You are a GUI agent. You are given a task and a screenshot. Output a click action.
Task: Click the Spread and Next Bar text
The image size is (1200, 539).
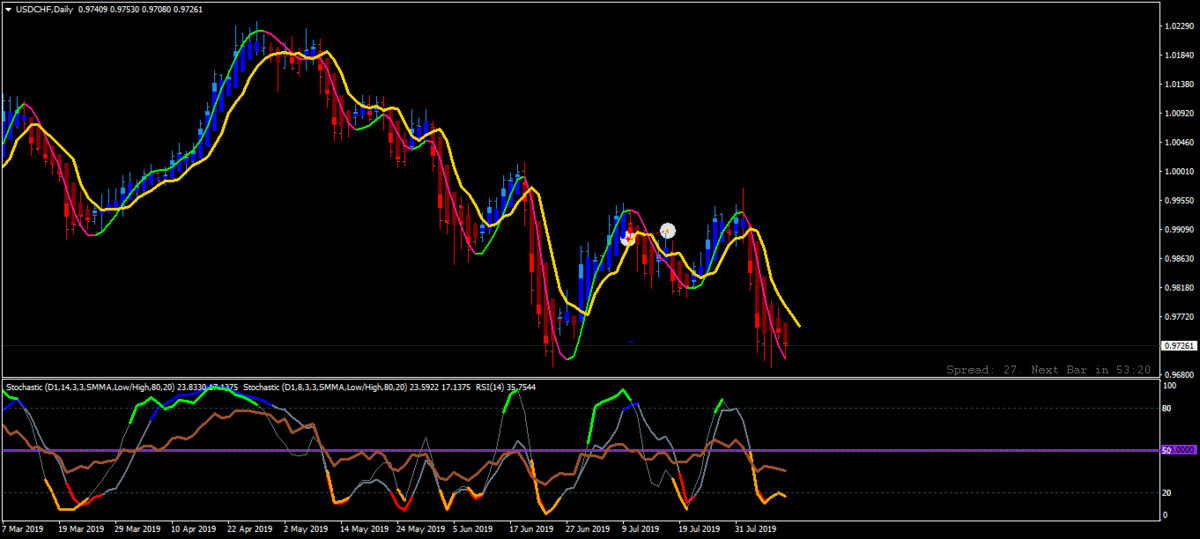point(1049,369)
